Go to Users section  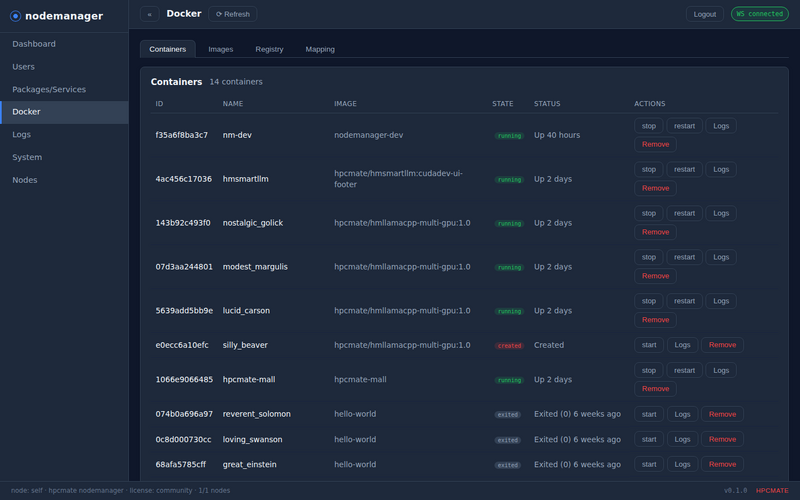tap(64, 67)
